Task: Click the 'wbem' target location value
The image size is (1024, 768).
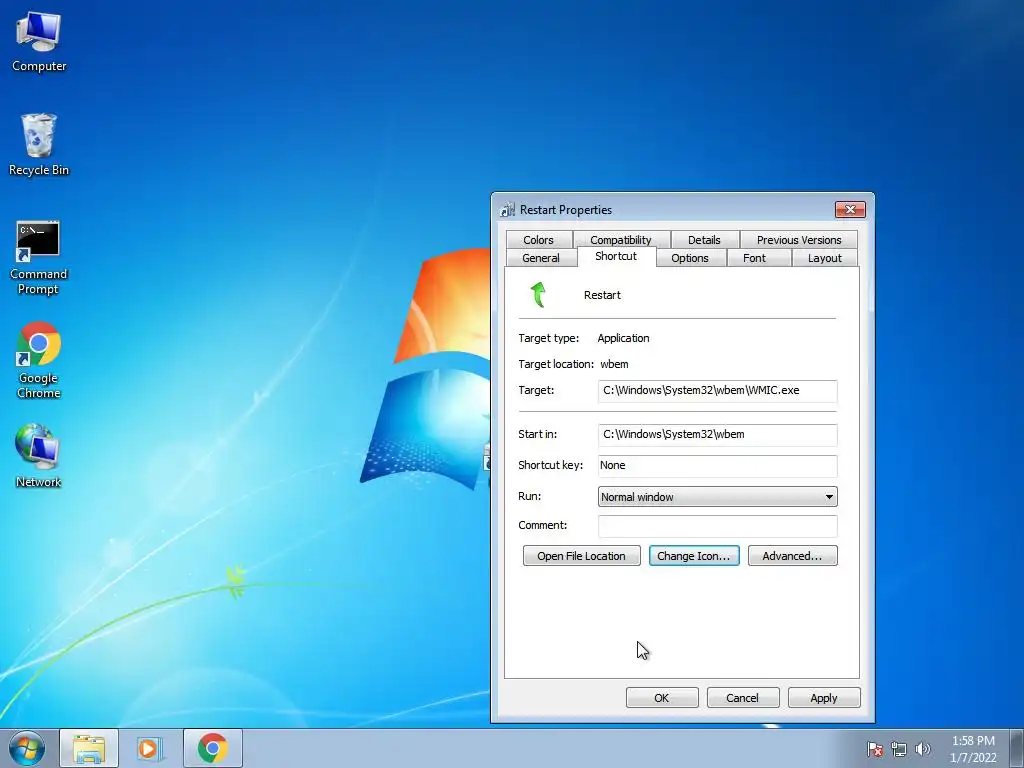Action: coord(614,364)
